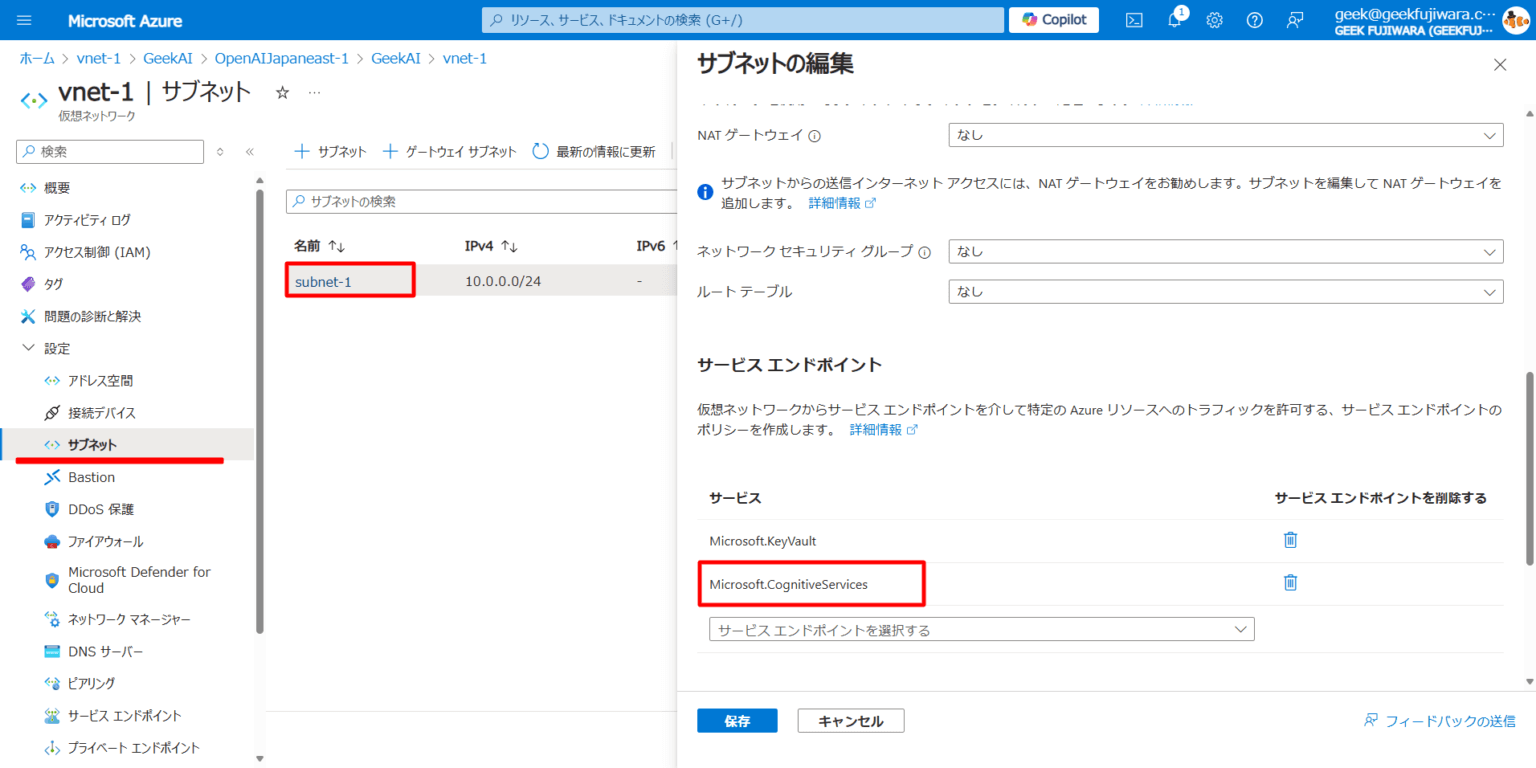
Task: Add vnet-1 to favorites with the star
Action: pos(282,91)
